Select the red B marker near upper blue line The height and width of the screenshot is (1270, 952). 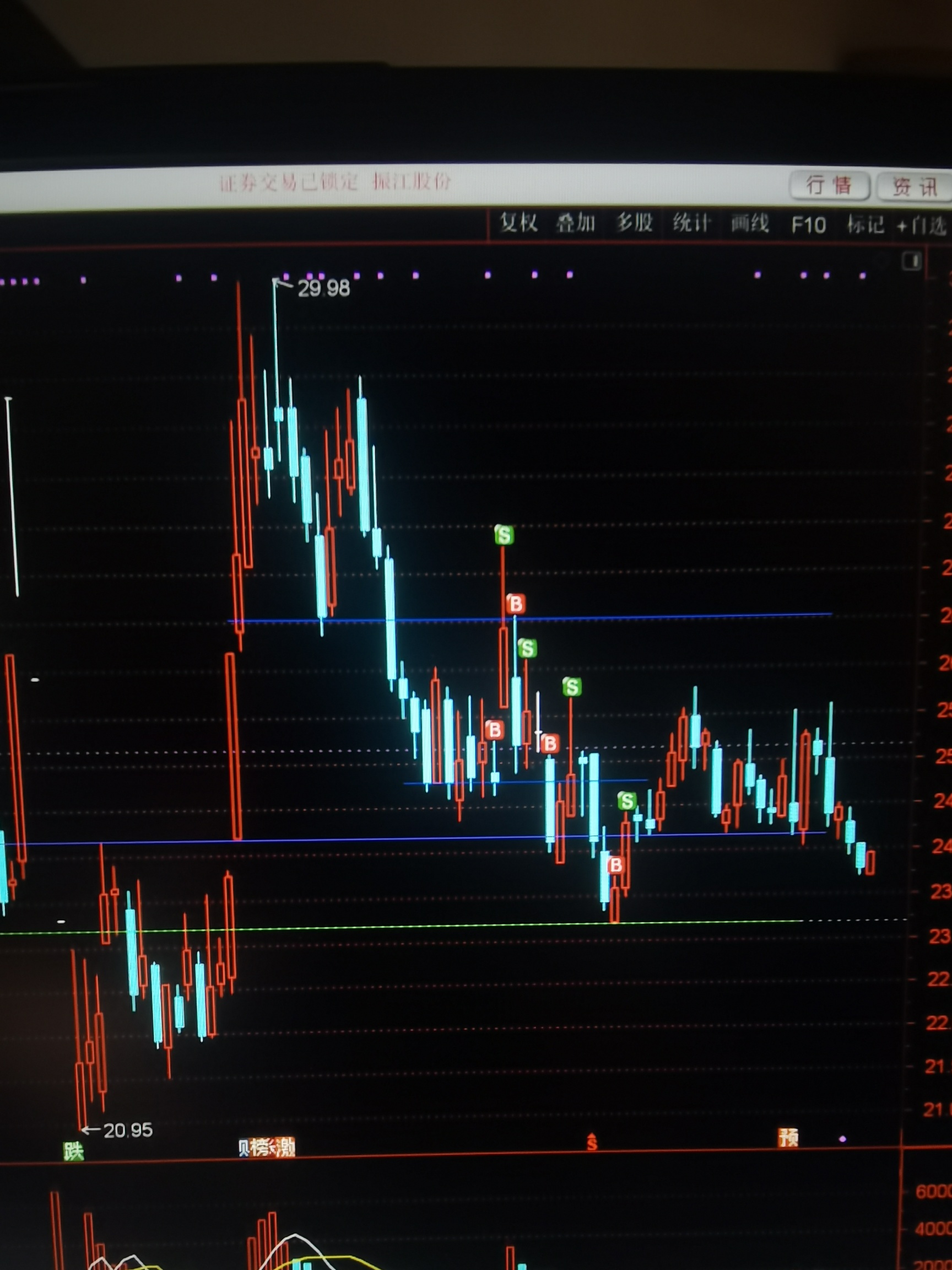[515, 604]
